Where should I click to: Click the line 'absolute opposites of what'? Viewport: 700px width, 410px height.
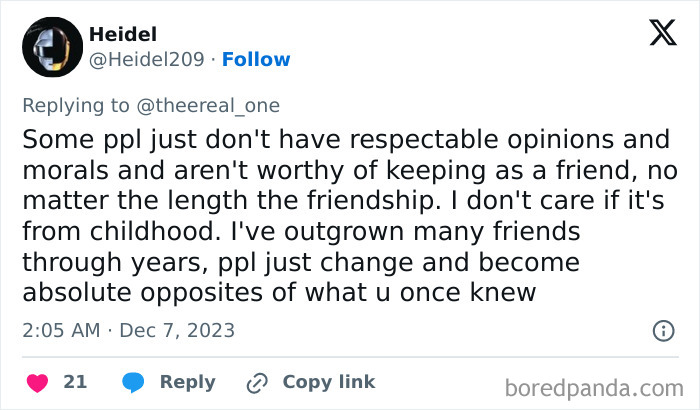[278, 293]
